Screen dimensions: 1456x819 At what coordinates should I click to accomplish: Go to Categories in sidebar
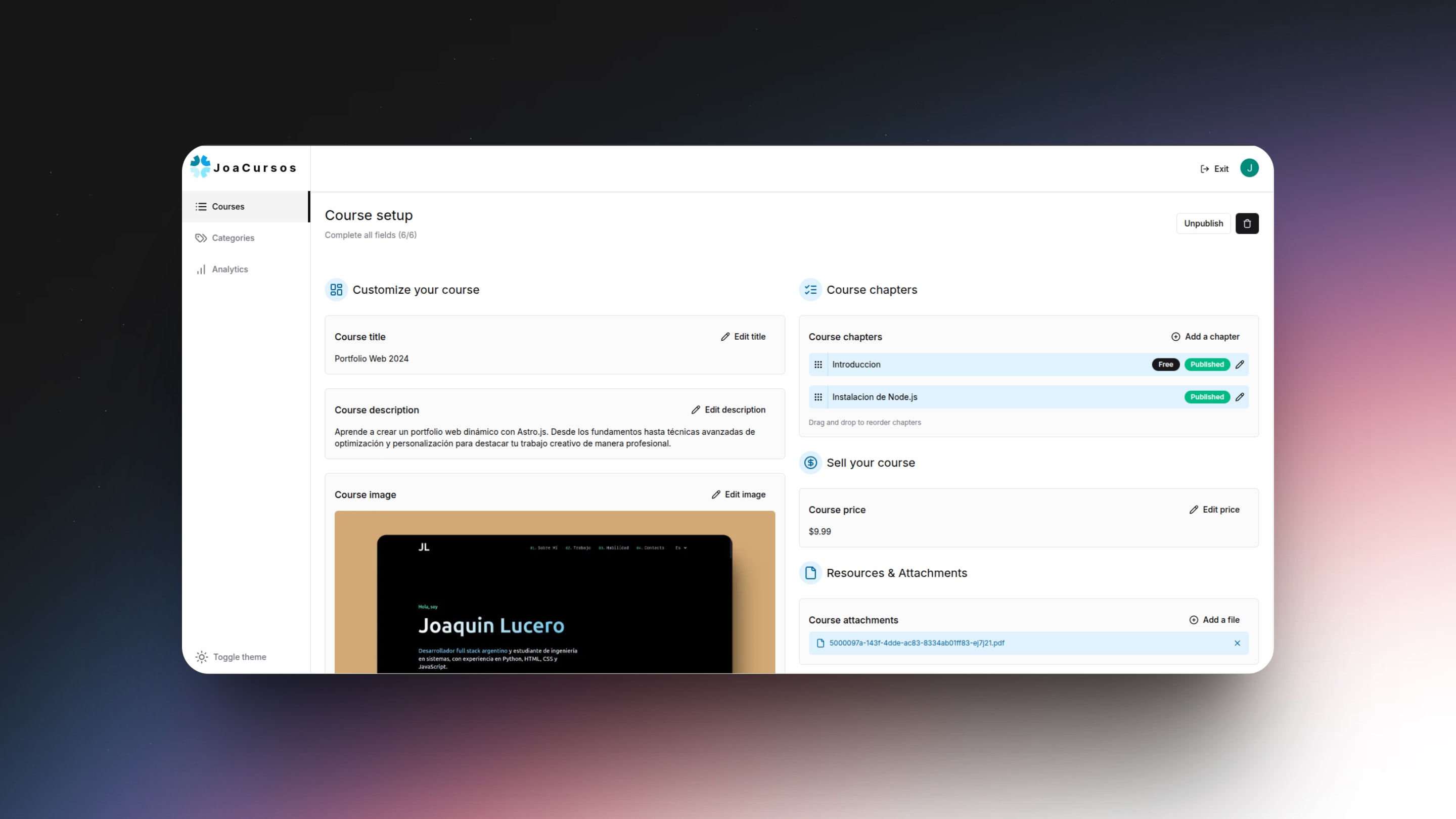[233, 238]
